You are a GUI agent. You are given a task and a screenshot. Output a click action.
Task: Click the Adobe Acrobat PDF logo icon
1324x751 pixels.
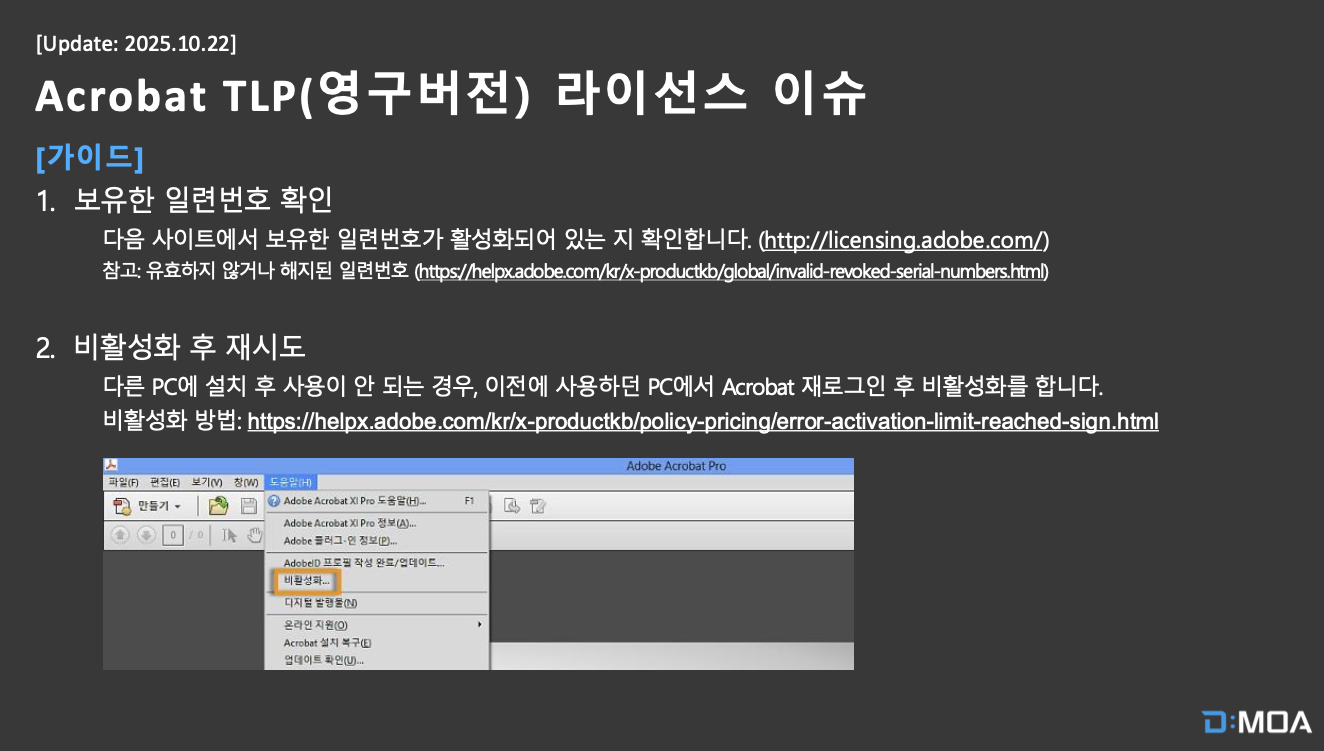coord(111,465)
